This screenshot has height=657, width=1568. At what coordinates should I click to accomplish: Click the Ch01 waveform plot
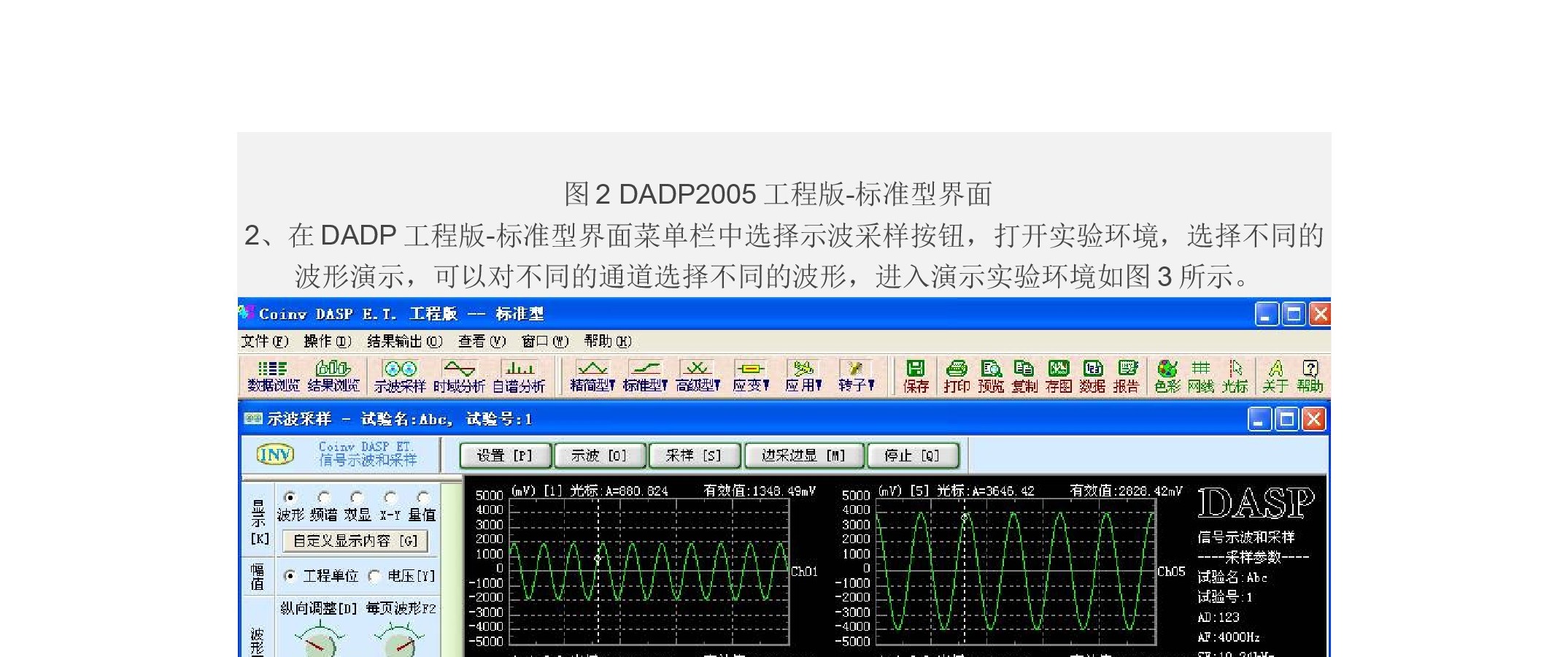point(649,572)
